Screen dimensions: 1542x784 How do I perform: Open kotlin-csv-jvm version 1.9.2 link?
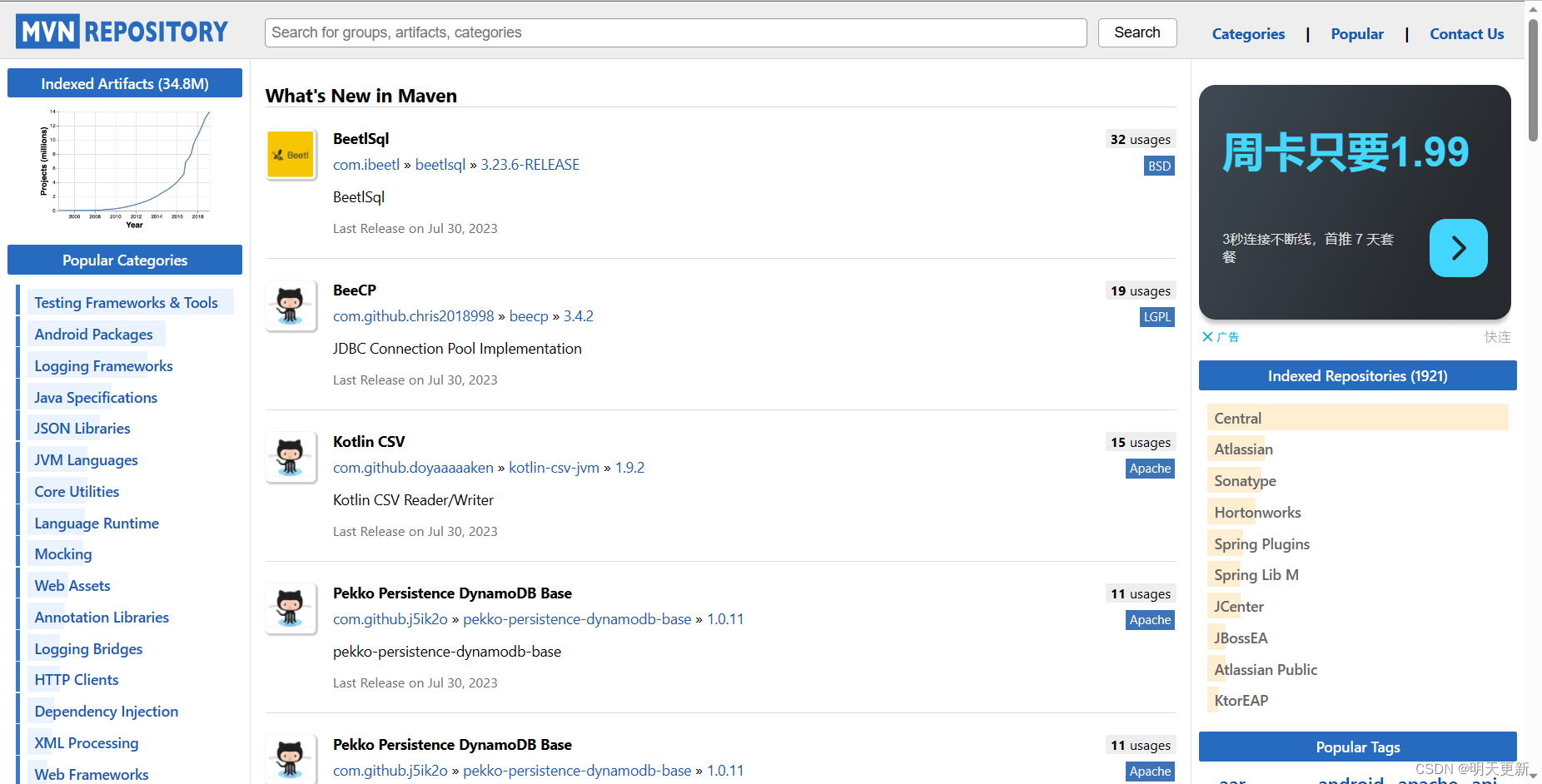coord(629,468)
